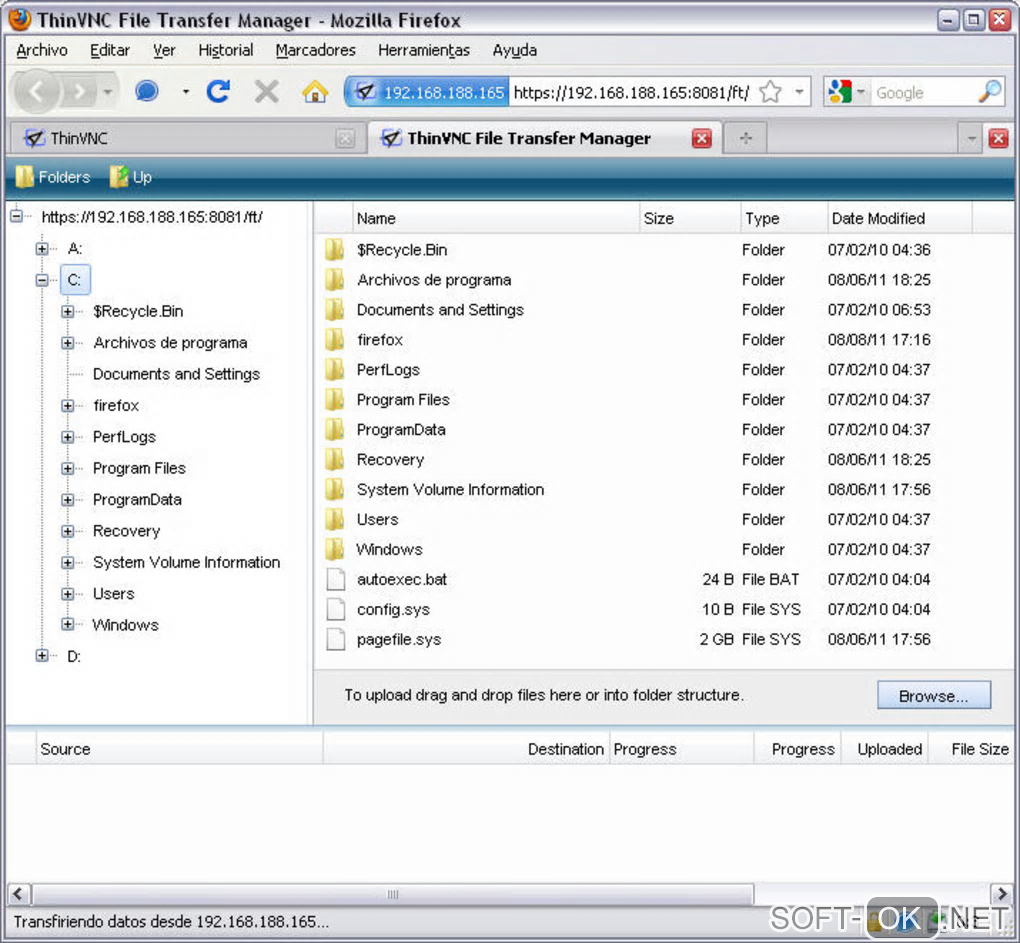1020x943 pixels.
Task: Click the Firefox forward navigation arrow
Action: [80, 92]
